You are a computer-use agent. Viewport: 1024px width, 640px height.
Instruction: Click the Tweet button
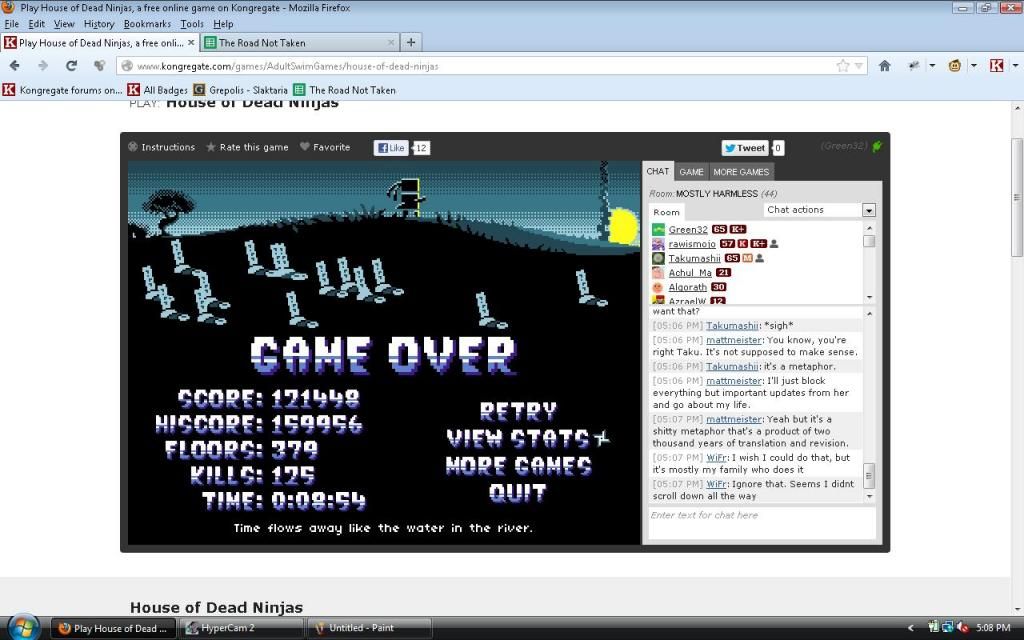tap(744, 148)
